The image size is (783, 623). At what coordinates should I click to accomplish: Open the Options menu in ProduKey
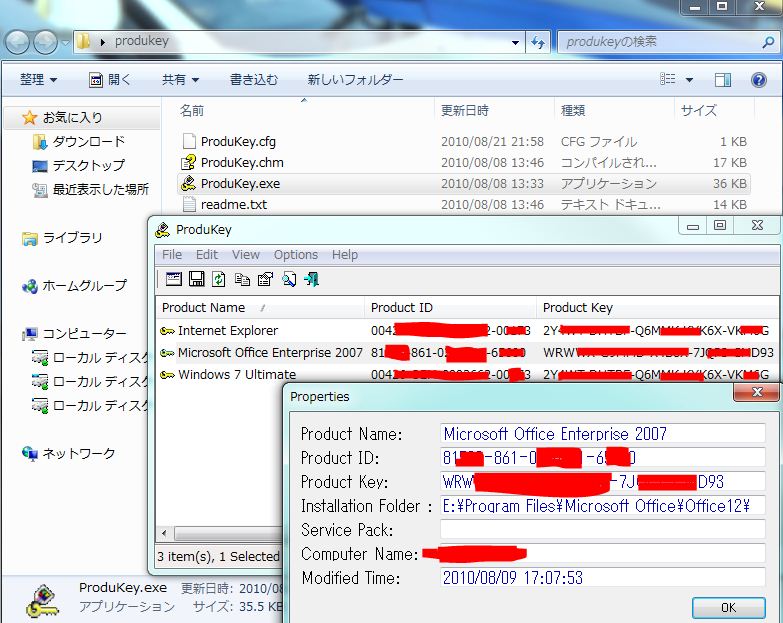(296, 255)
